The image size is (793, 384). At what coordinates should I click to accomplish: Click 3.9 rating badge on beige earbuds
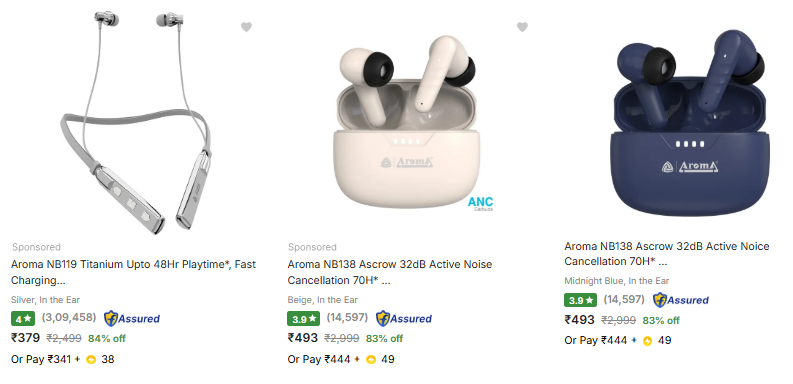point(303,319)
